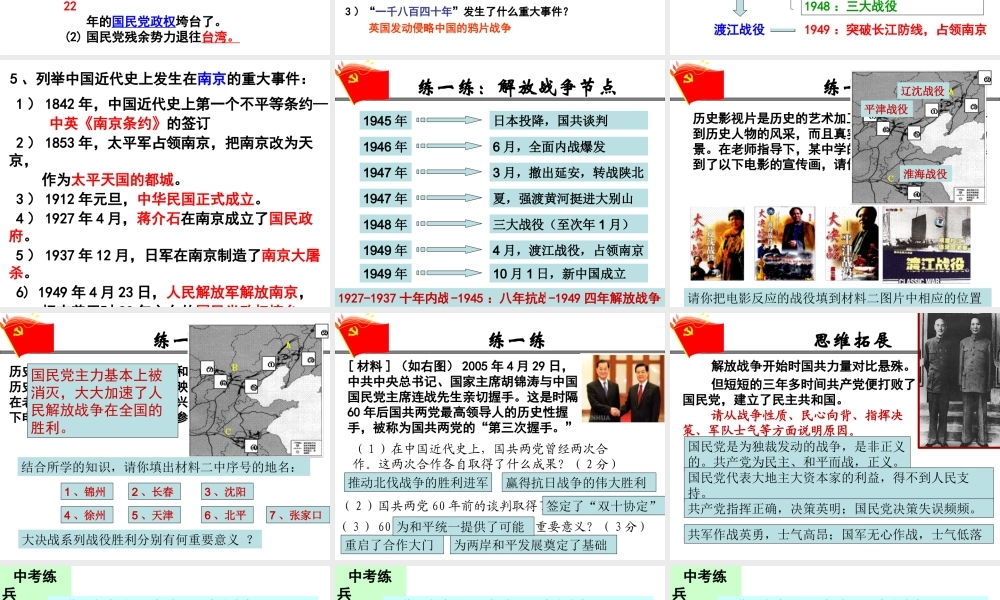The height and width of the screenshot is (600, 1000).
Task: Click the answer box 3、沈阳
Action: pyautogui.click(x=227, y=492)
